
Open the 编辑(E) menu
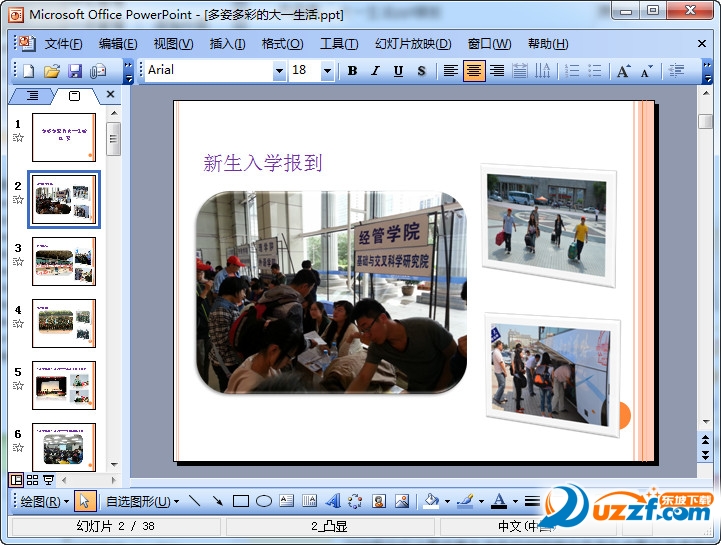pos(118,44)
